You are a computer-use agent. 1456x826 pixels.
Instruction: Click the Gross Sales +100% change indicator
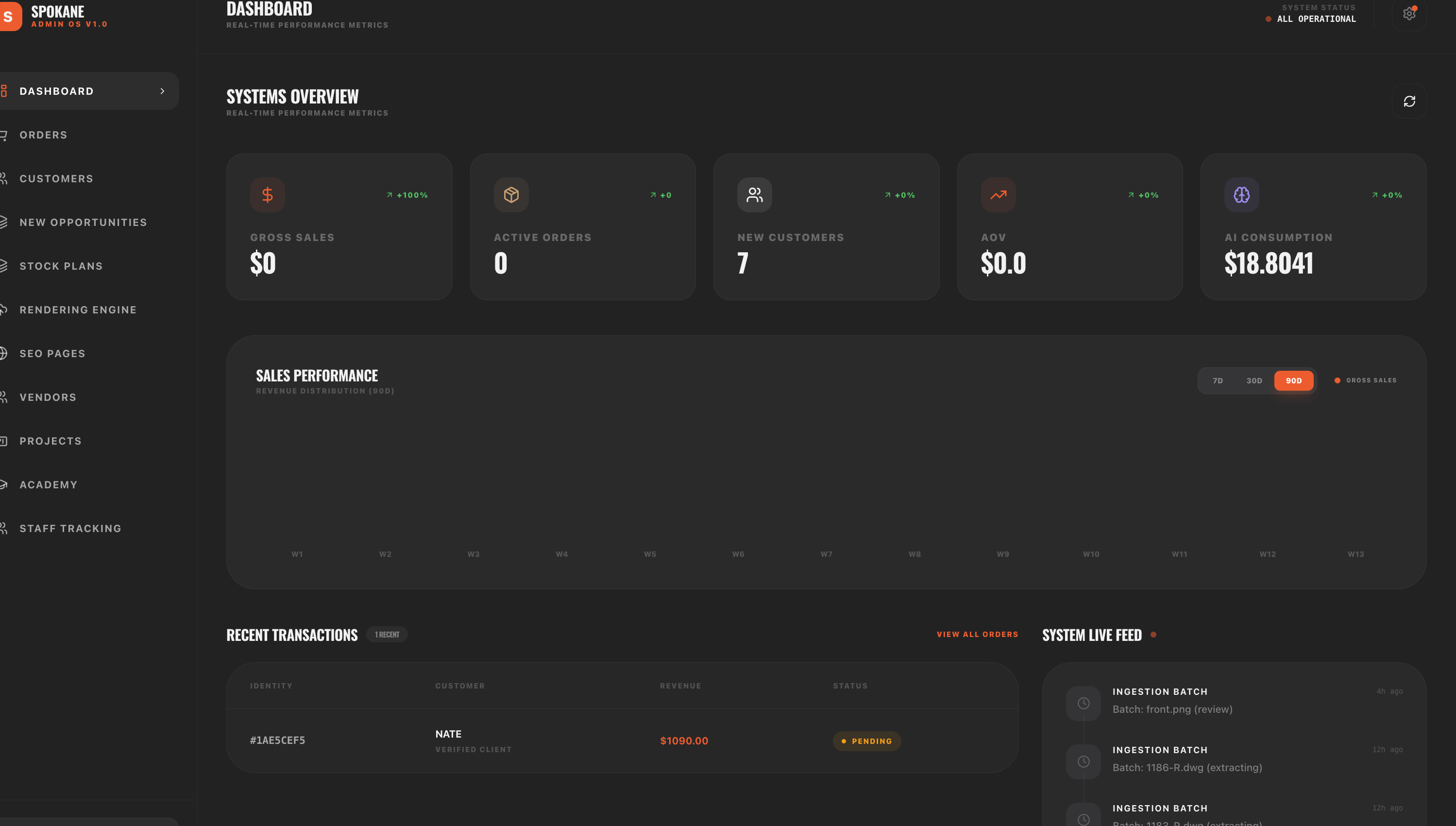pos(407,195)
